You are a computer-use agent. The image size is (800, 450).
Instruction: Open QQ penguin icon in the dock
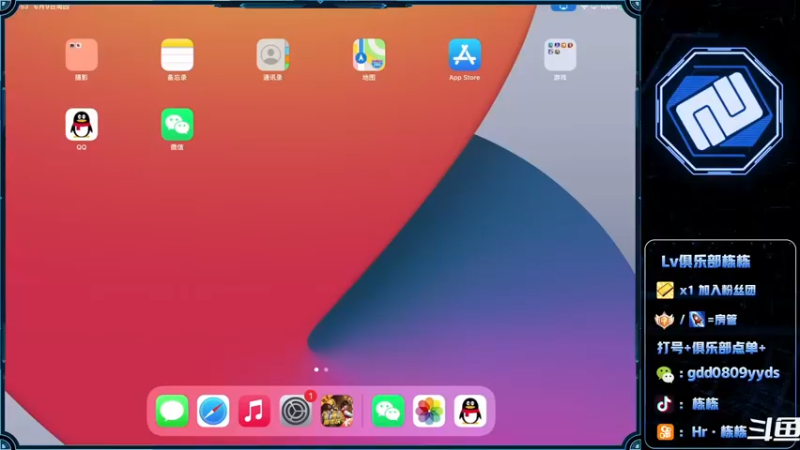tap(470, 411)
